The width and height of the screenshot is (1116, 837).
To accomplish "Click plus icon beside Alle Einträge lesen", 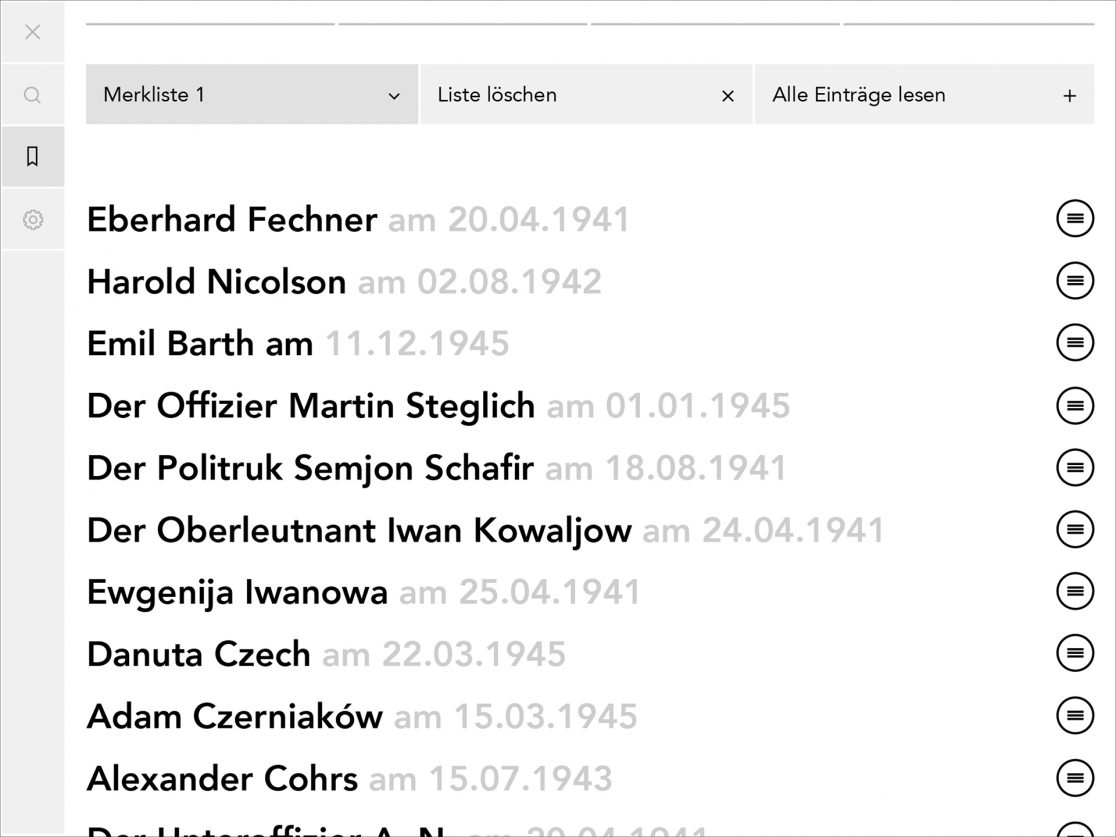I will [1069, 96].
